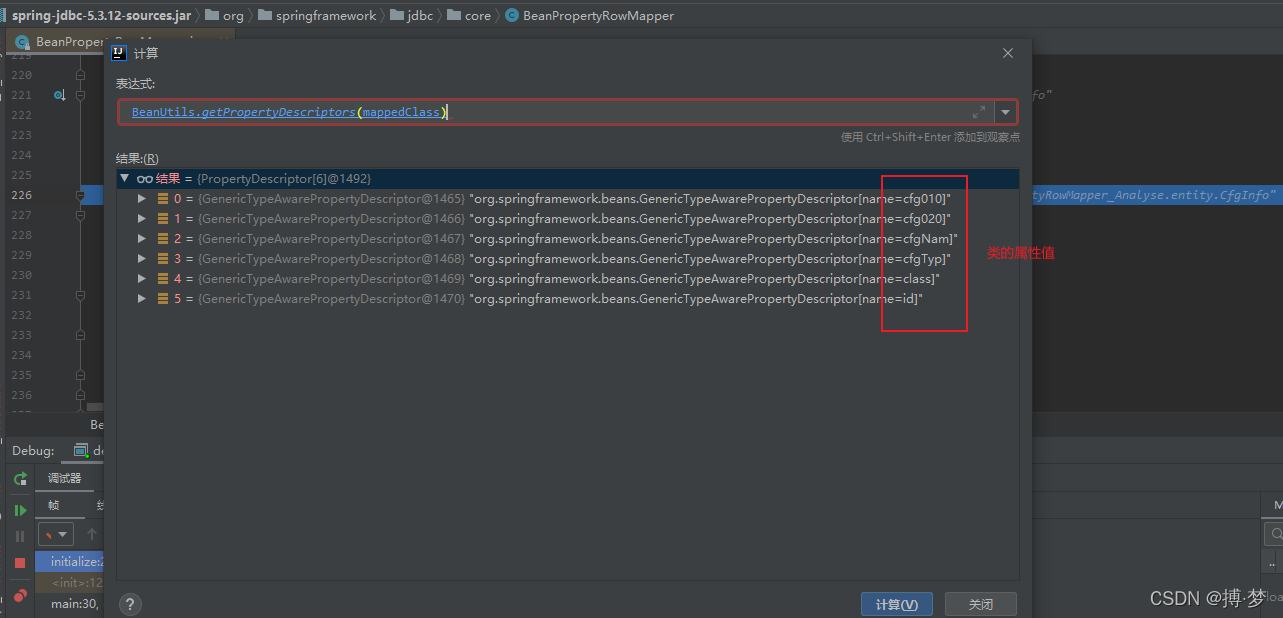Image resolution: width=1283 pixels, height=618 pixels.
Task: Click the fold marker at line 220
Action: (81, 75)
